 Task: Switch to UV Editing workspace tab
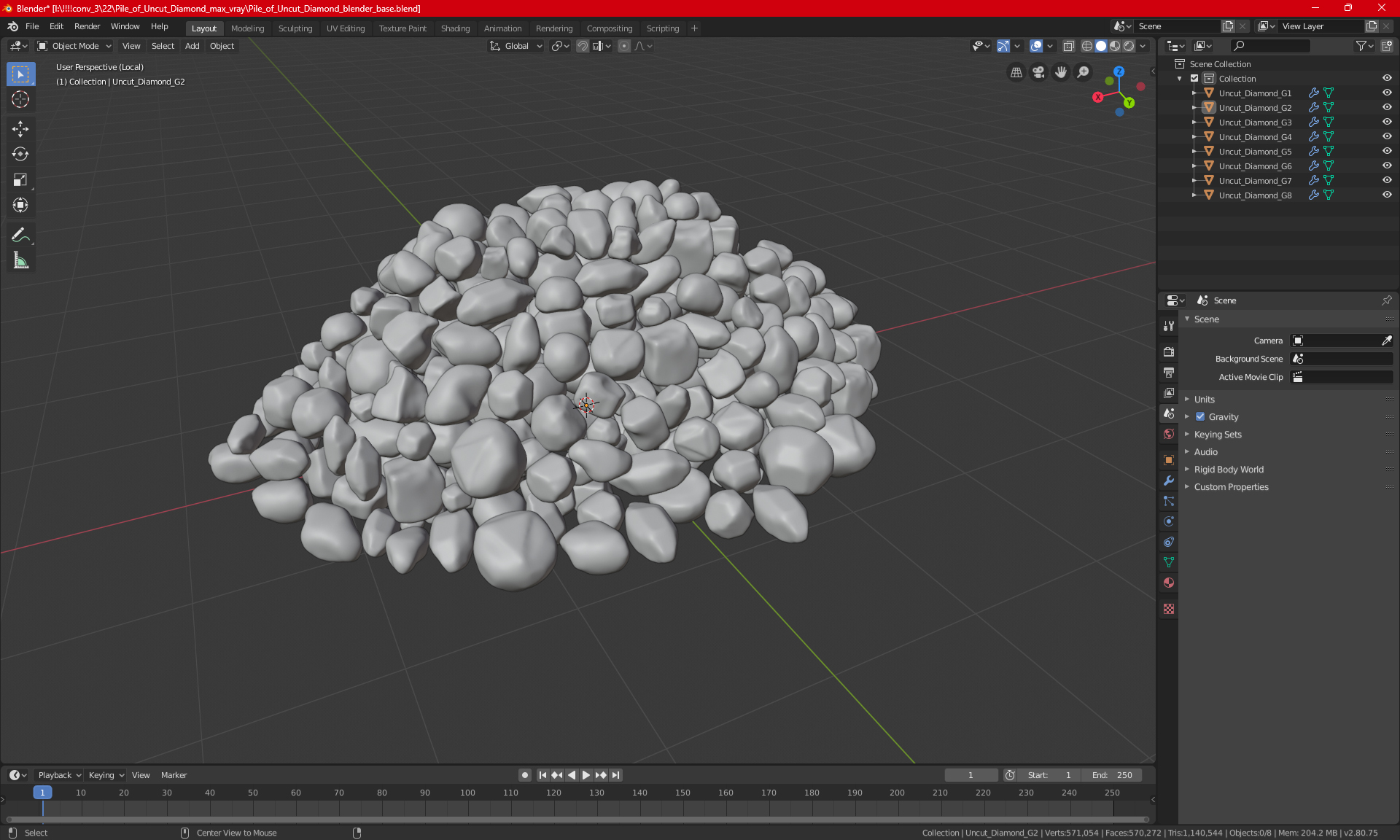tap(346, 28)
